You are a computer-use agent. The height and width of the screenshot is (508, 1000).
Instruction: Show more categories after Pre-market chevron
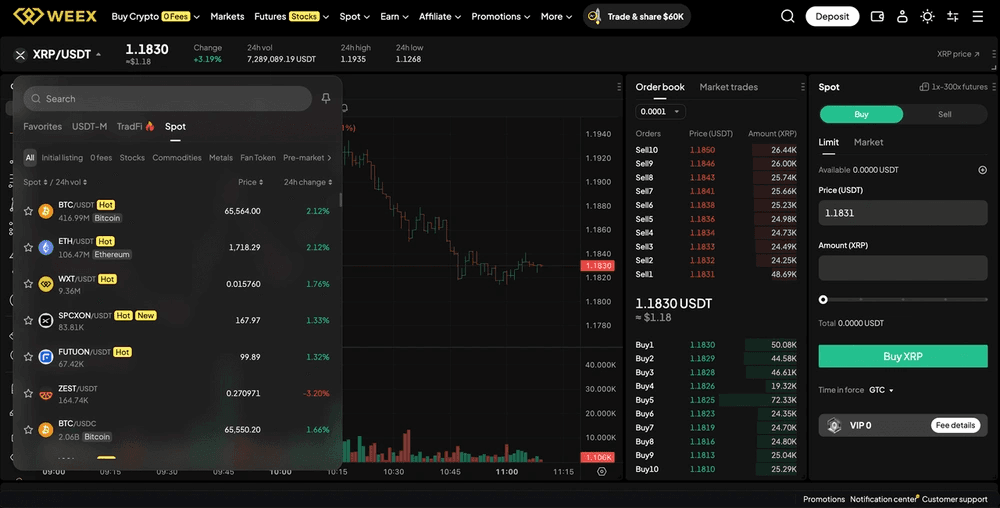(329, 158)
